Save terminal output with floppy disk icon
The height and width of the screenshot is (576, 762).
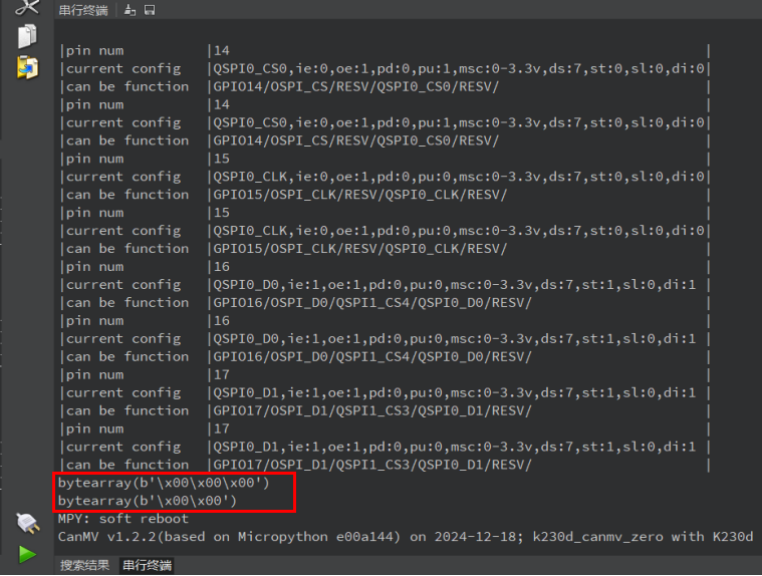pyautogui.click(x=150, y=10)
